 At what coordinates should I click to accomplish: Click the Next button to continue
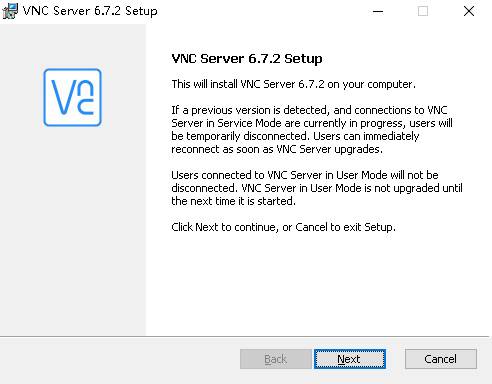tap(350, 359)
